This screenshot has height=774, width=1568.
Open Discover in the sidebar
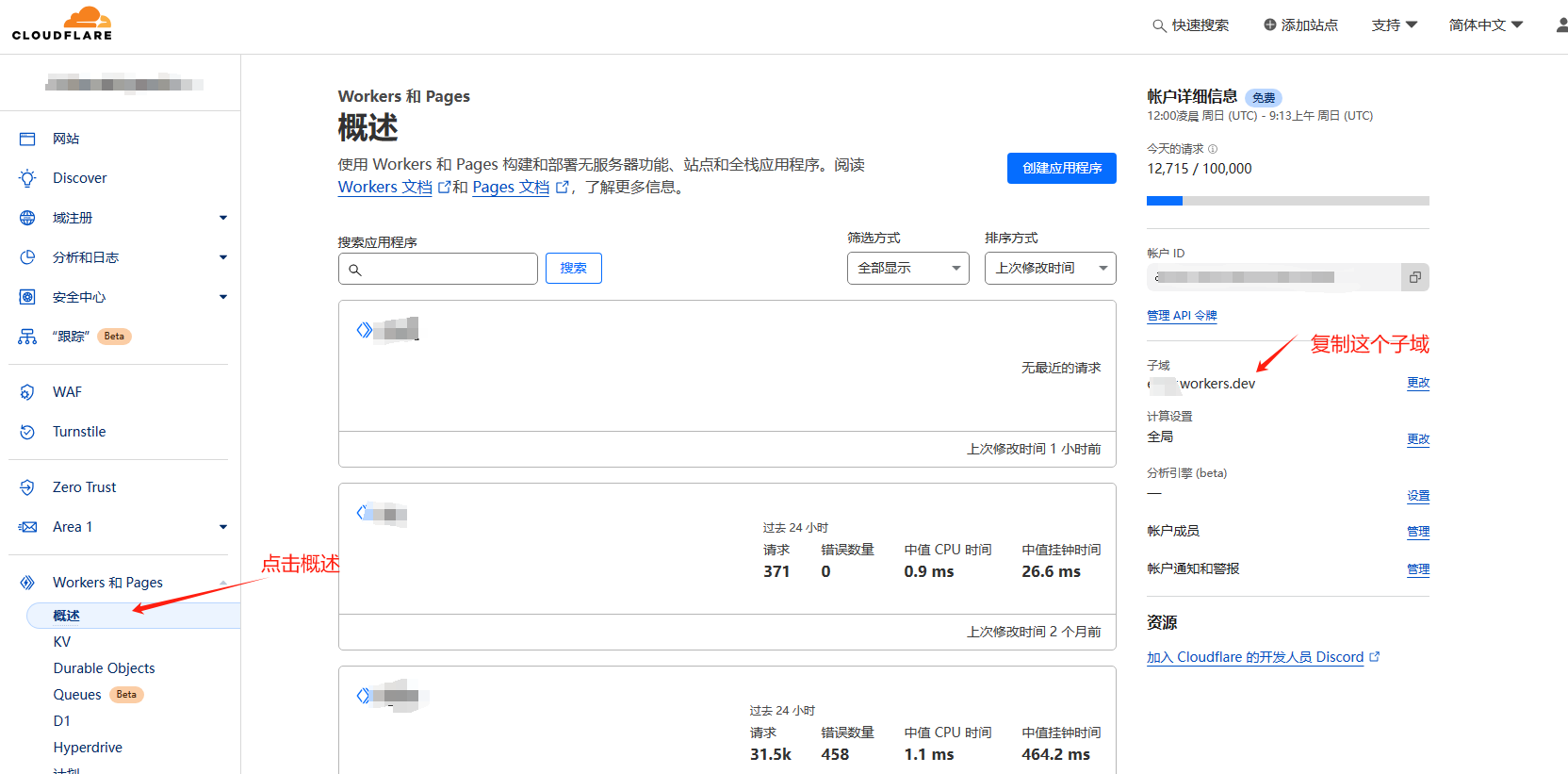(80, 178)
